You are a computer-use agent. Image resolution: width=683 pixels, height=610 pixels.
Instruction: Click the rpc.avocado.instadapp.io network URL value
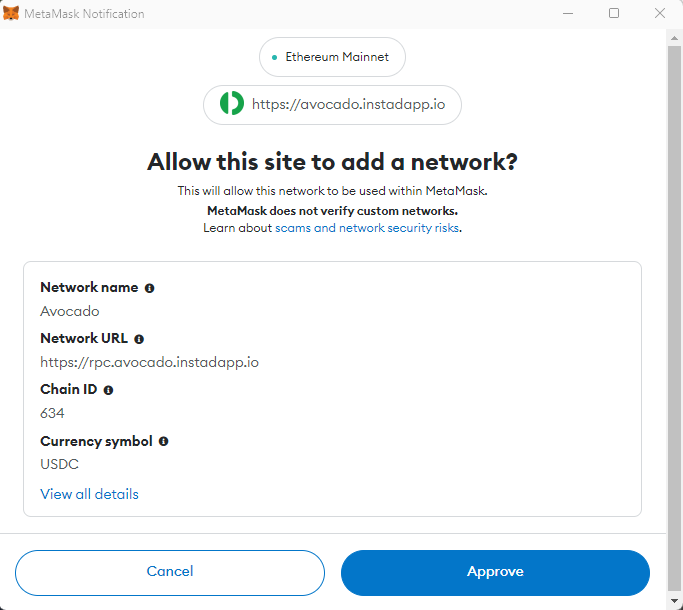[x=149, y=363]
